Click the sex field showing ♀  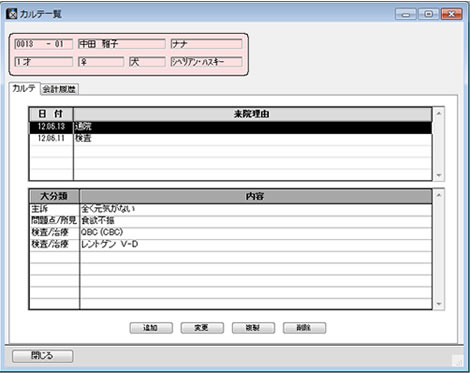pos(101,62)
